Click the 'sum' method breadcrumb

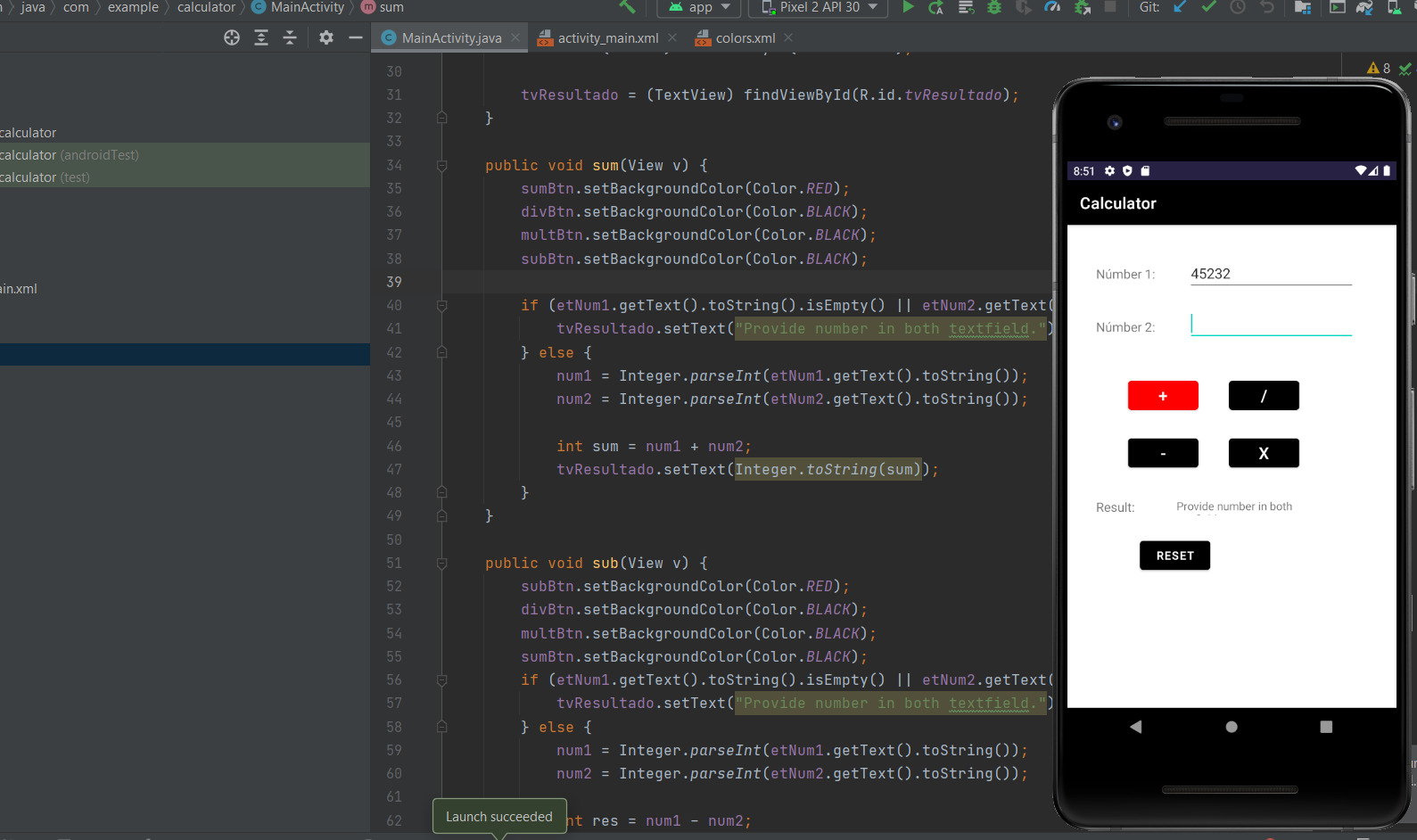click(x=383, y=7)
